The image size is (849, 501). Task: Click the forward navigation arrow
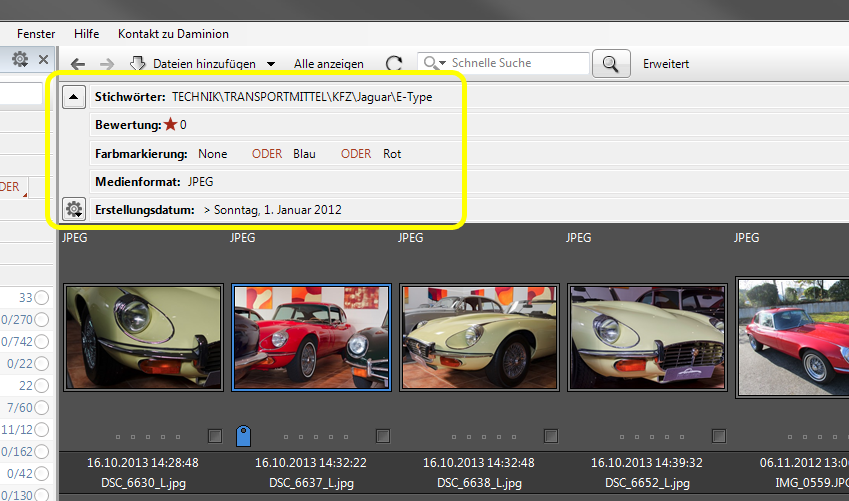click(107, 64)
